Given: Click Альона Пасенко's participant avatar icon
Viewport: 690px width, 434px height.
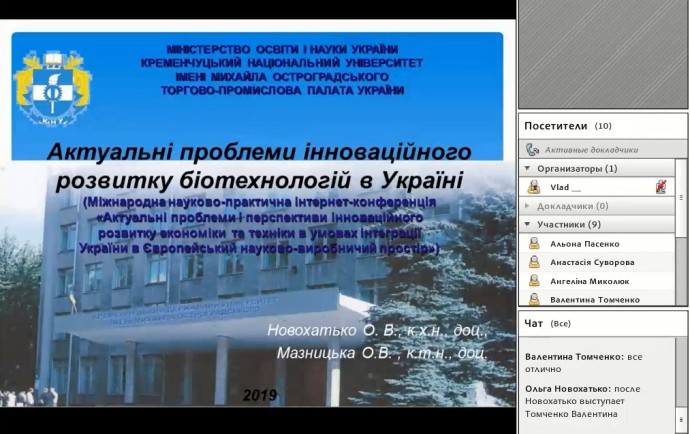Looking at the screenshot, I should tap(534, 243).
